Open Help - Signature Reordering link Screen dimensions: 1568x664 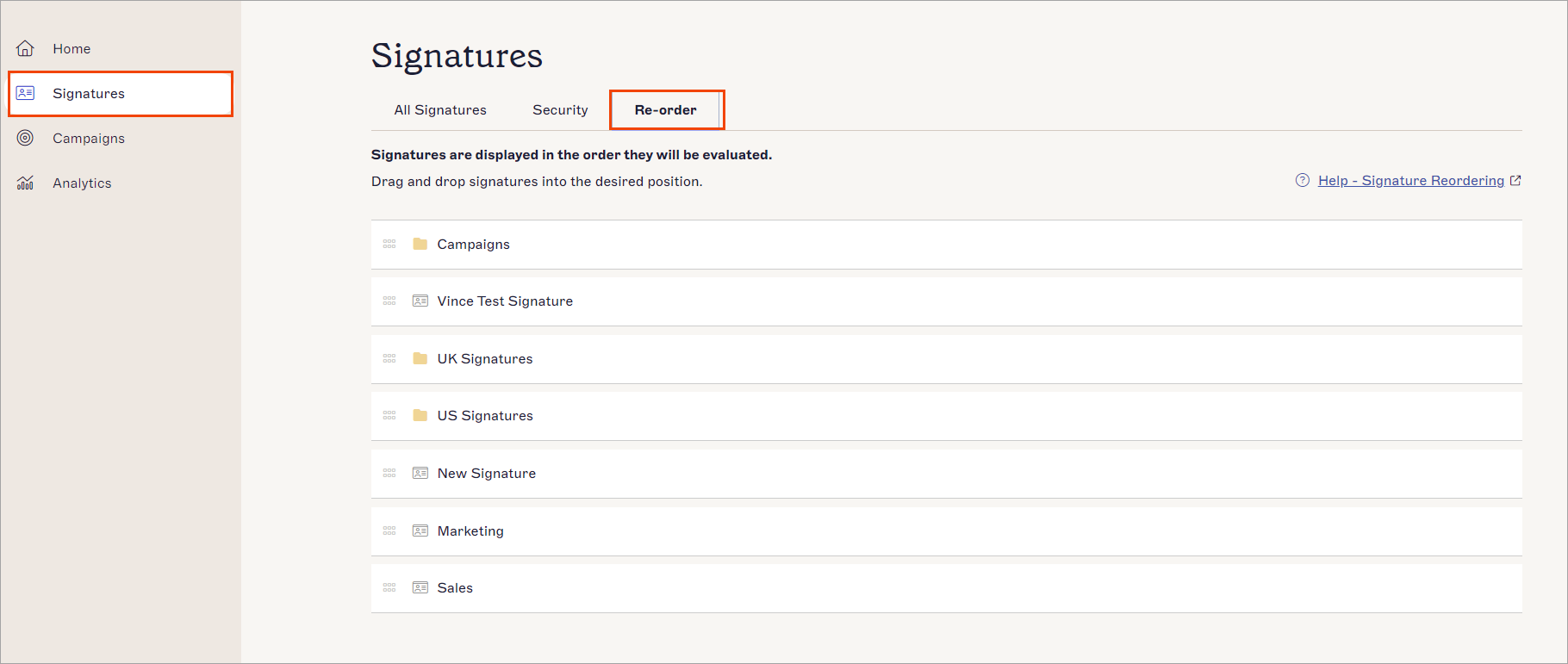1410,180
